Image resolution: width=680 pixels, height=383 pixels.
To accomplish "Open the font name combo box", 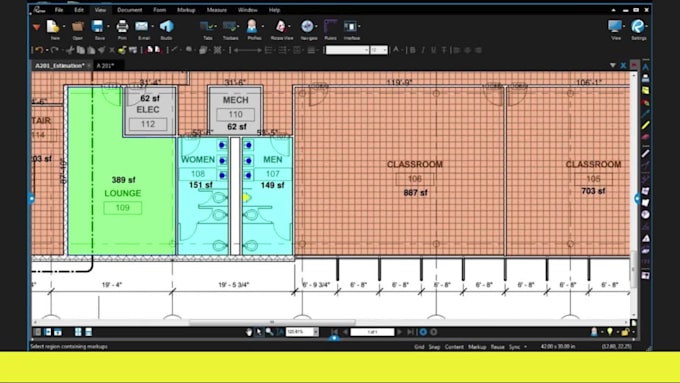I will coord(347,50).
